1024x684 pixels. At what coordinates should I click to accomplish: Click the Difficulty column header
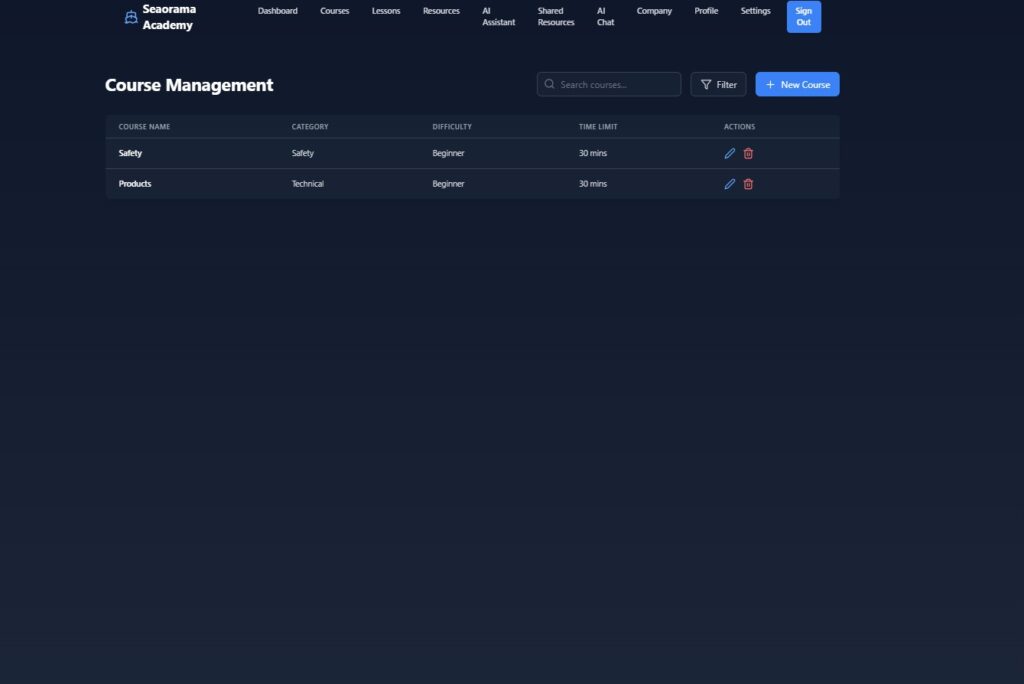[451, 127]
